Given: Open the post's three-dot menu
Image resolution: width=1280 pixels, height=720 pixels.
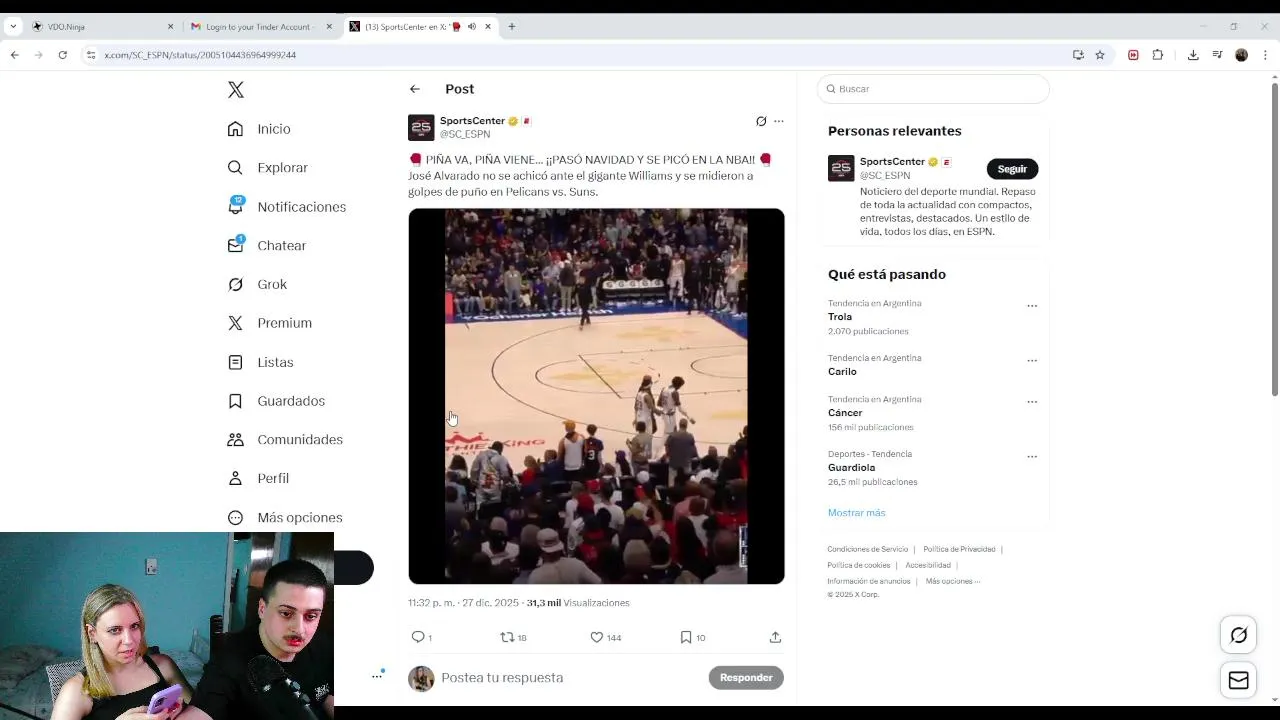Looking at the screenshot, I should [779, 121].
